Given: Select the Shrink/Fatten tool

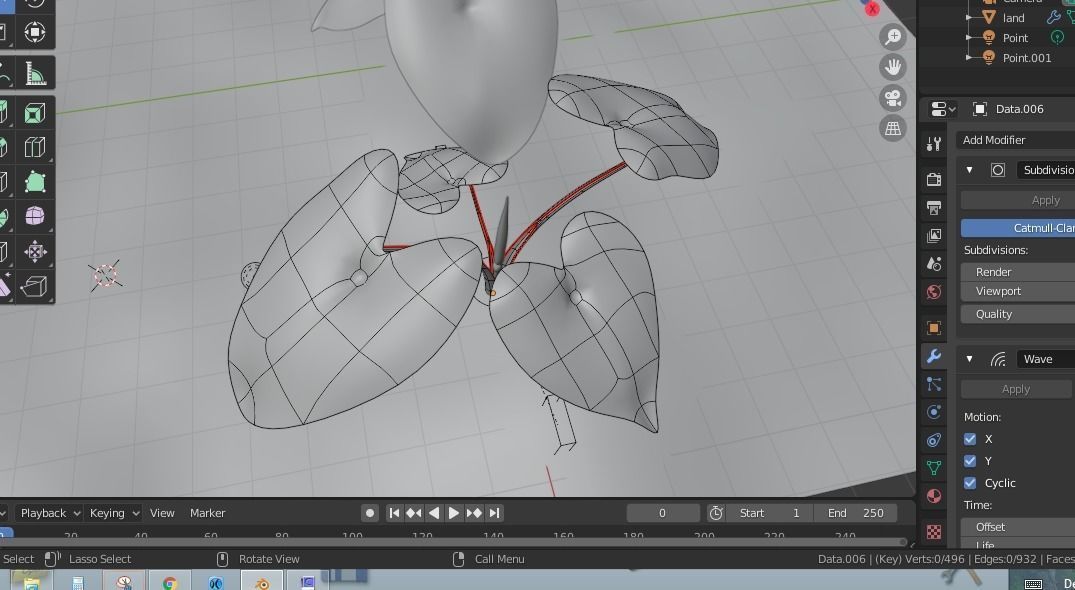Looking at the screenshot, I should coord(34,251).
